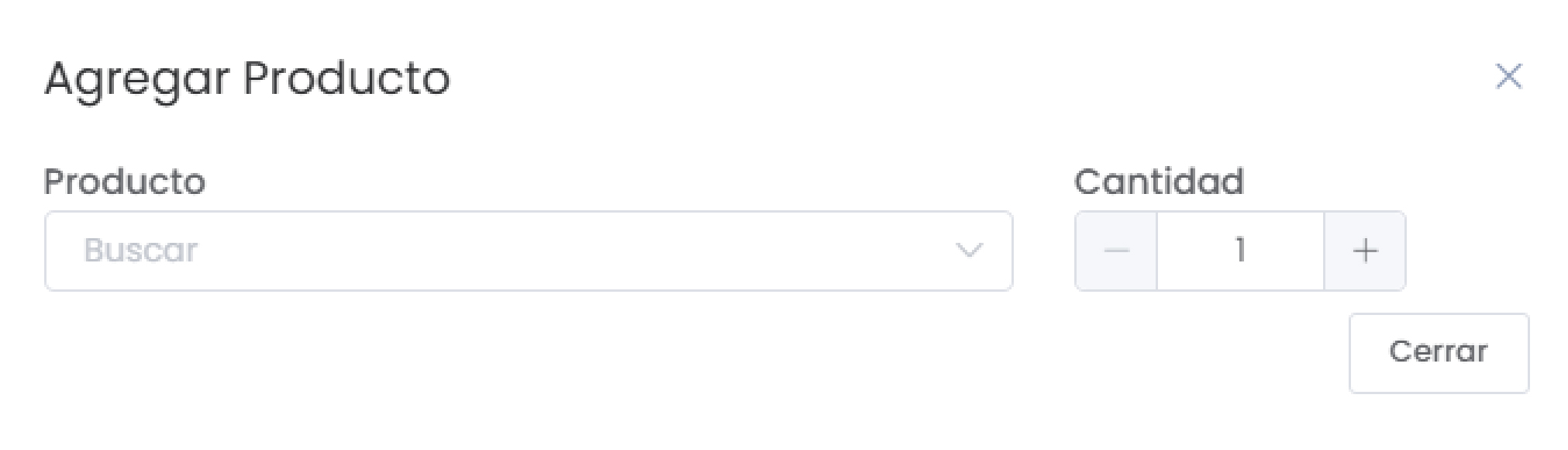Close the Agregar Producto dialog with X

pyautogui.click(x=1508, y=77)
